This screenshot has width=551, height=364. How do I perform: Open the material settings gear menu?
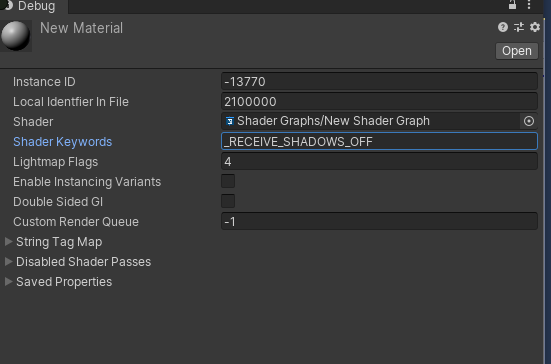point(534,27)
